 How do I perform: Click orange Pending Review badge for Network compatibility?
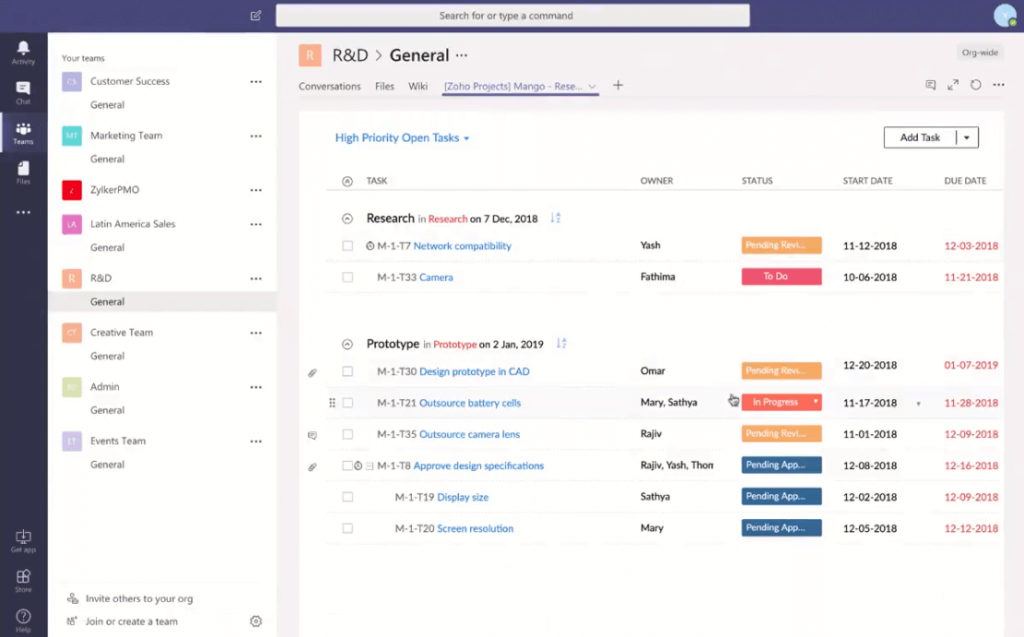point(781,245)
